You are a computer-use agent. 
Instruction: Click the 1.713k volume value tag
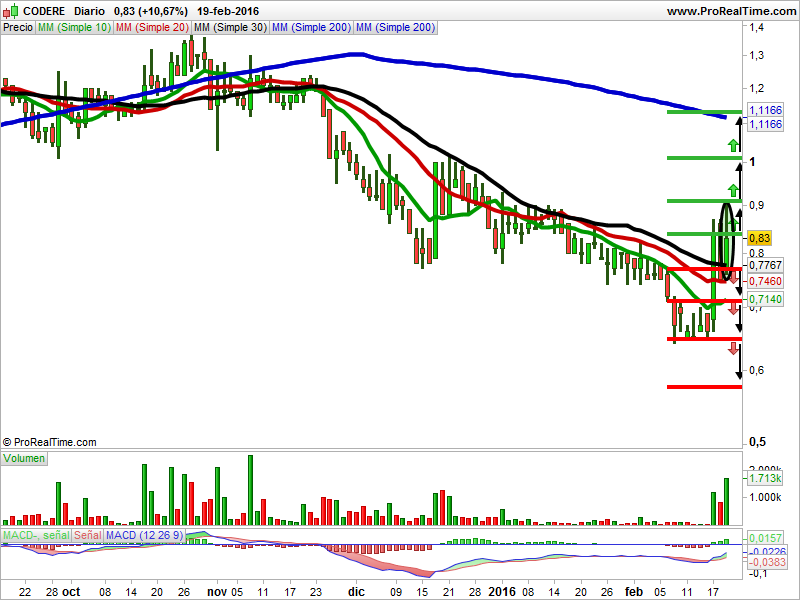(x=765, y=479)
